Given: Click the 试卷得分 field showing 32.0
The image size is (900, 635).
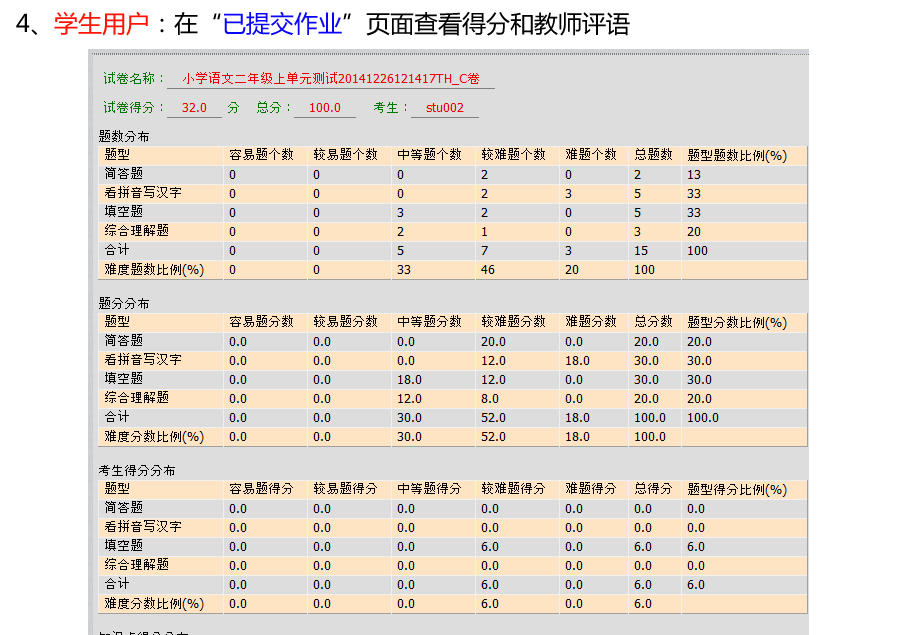Looking at the screenshot, I should click(194, 108).
